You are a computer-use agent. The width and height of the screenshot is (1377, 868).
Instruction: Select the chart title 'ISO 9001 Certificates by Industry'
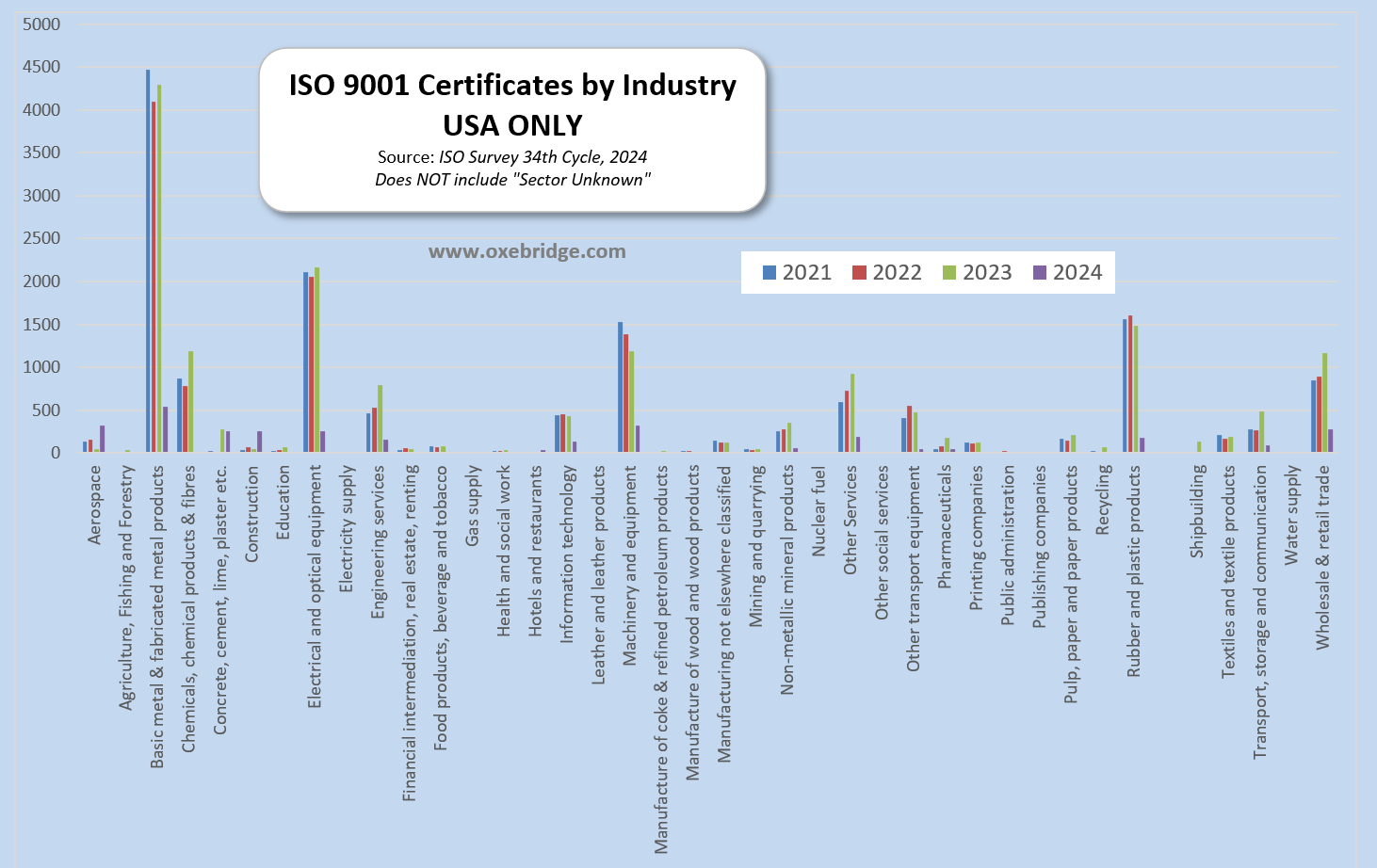click(512, 86)
